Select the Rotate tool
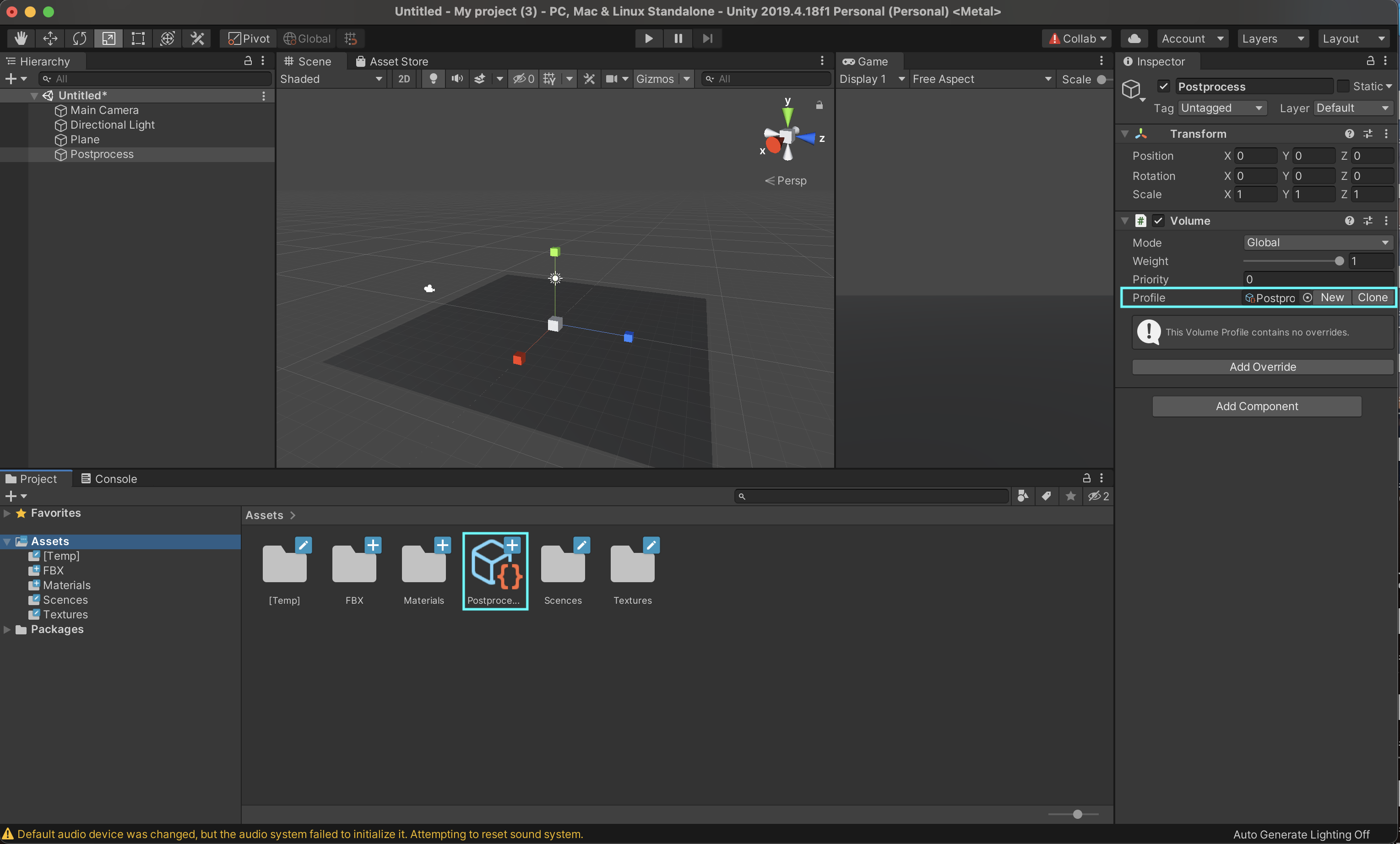Screen dimensions: 1400x844 [x=80, y=38]
